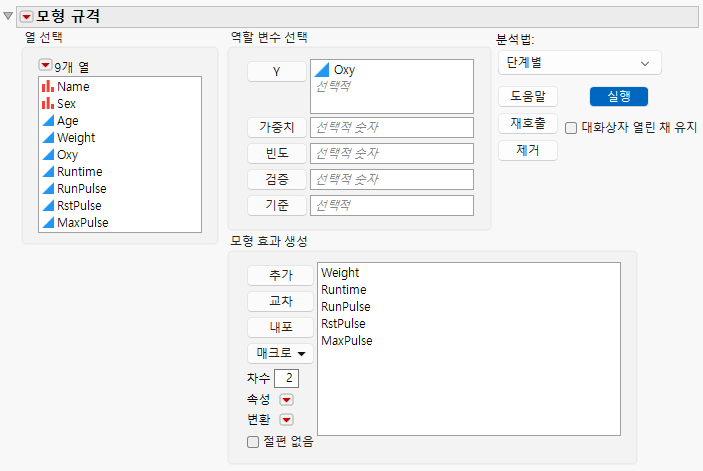Click the continuous icon beside Oxy in column list
This screenshot has width=703, height=471.
click(48, 155)
